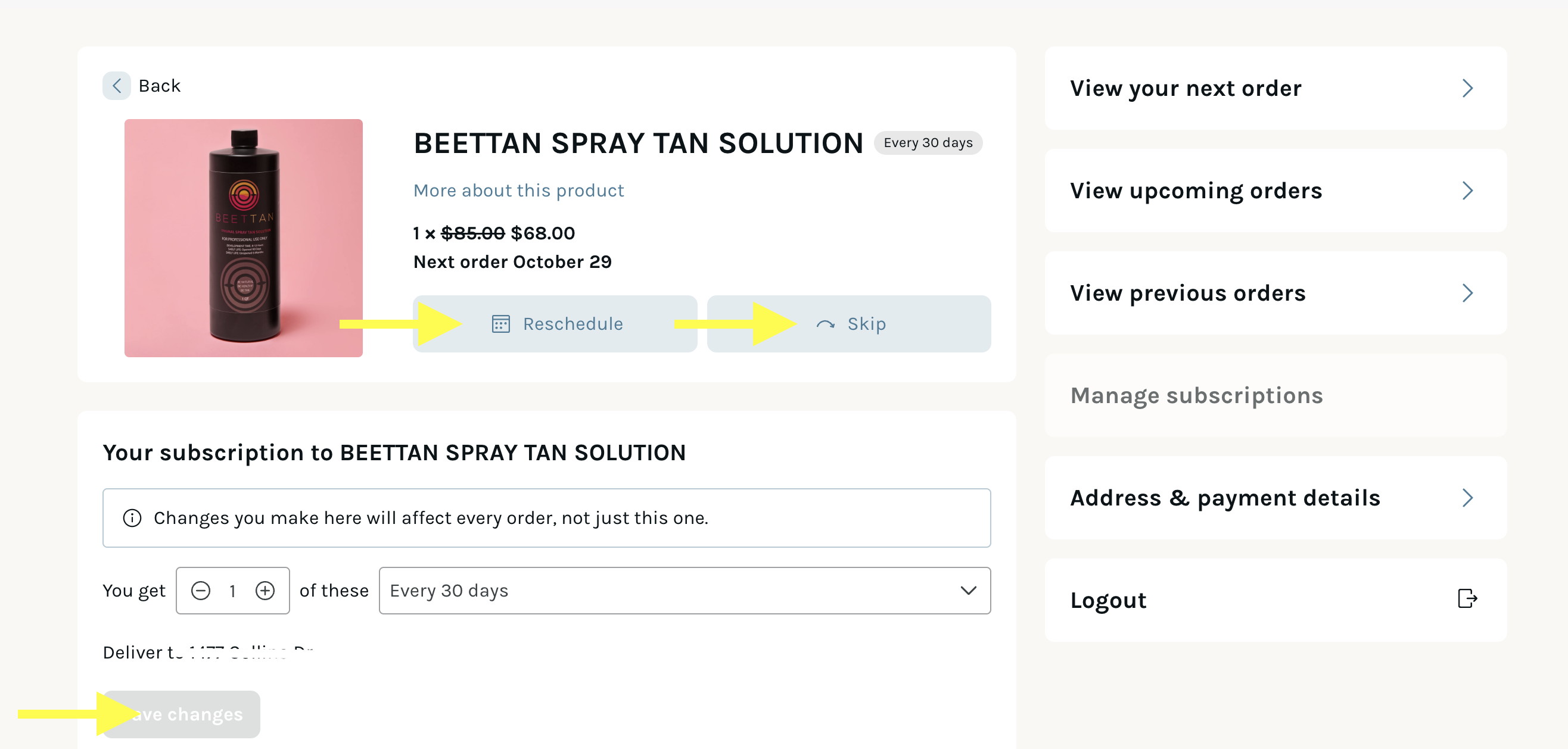Click the Logout exit icon
Image resolution: width=1568 pixels, height=749 pixels.
tap(1467, 599)
